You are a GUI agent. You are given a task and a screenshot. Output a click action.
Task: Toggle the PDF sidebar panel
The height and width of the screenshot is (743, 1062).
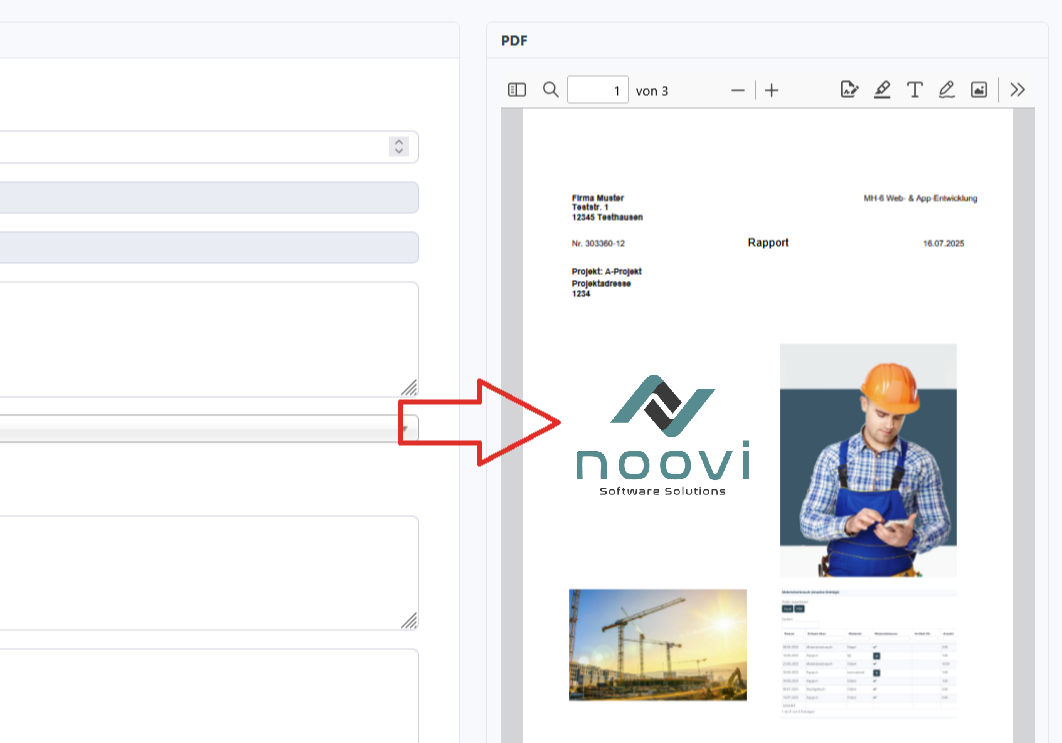[517, 90]
